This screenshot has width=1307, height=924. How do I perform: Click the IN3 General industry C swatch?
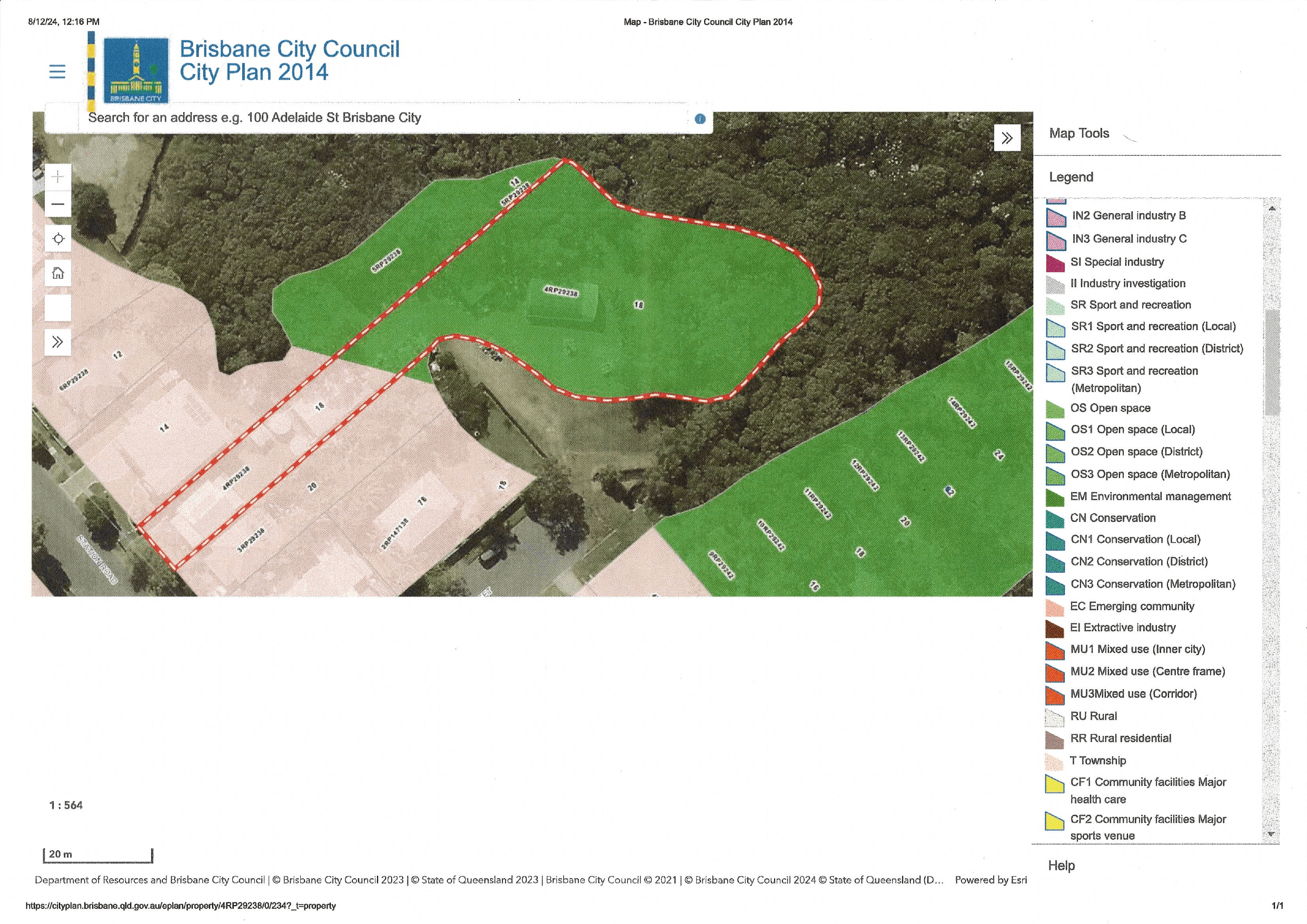pos(1056,240)
